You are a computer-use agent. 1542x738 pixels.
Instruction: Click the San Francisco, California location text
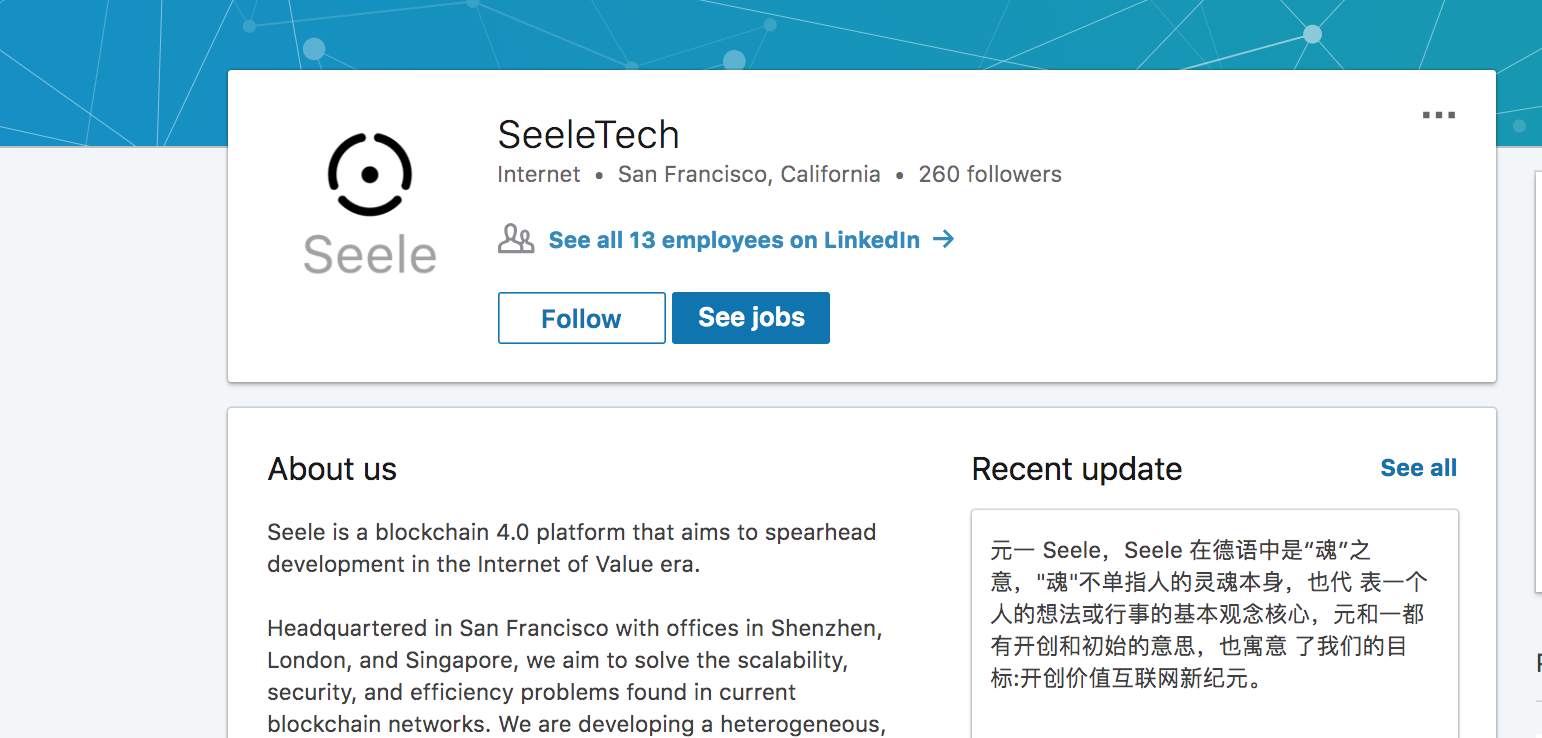pos(749,175)
